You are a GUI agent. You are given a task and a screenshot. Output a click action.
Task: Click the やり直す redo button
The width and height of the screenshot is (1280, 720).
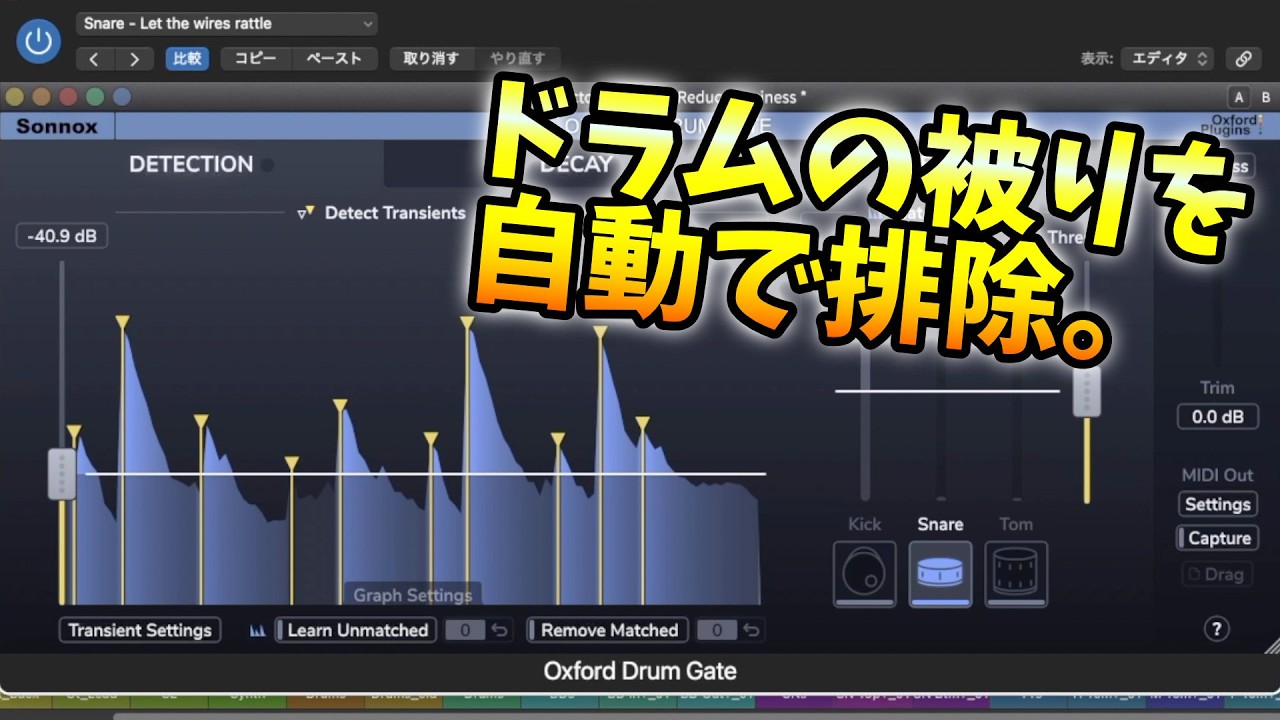pyautogui.click(x=517, y=59)
